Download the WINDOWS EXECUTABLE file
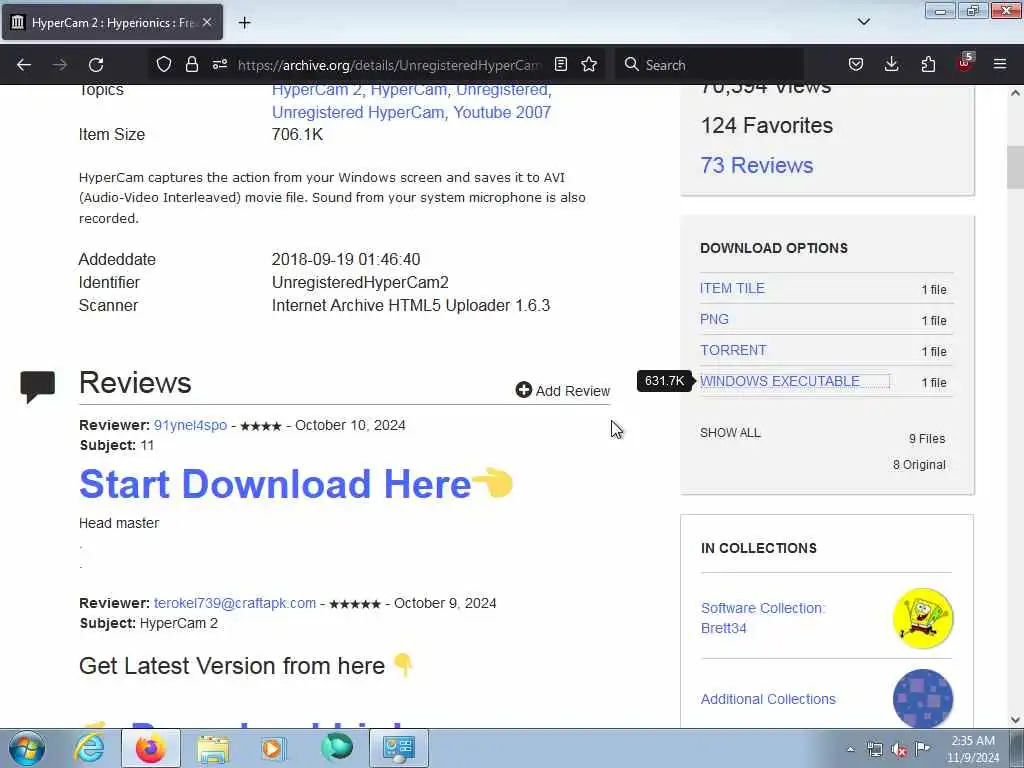Image resolution: width=1024 pixels, height=768 pixels. point(780,381)
